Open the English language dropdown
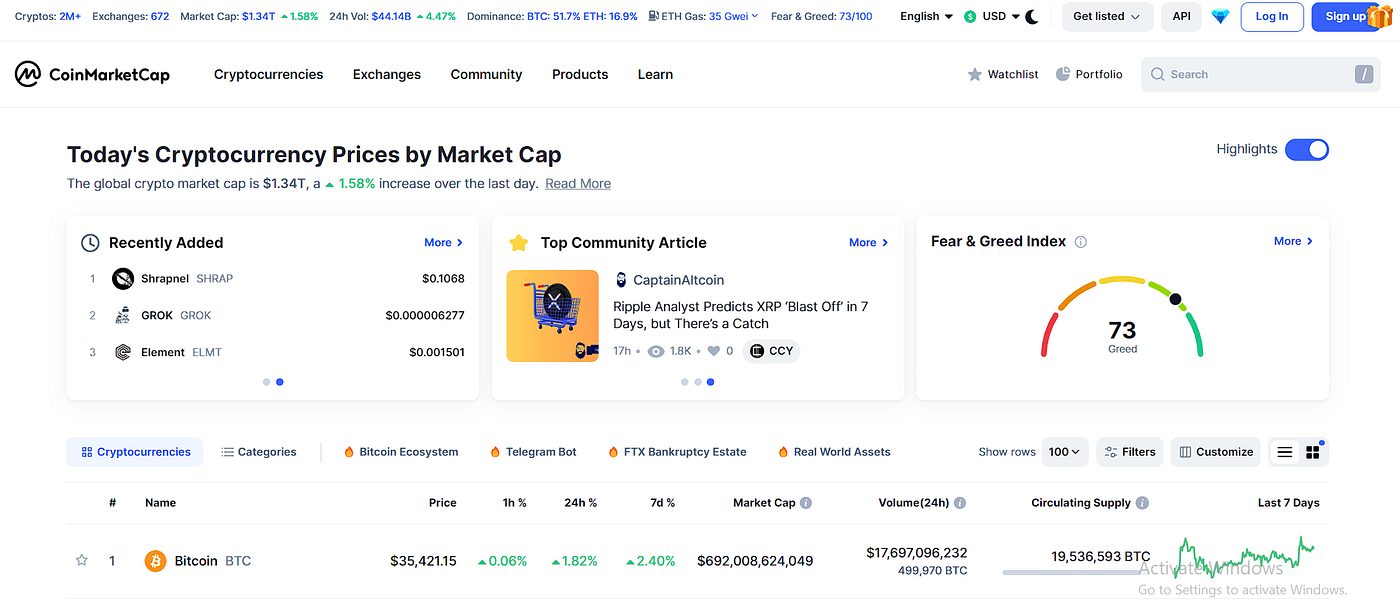 [927, 16]
